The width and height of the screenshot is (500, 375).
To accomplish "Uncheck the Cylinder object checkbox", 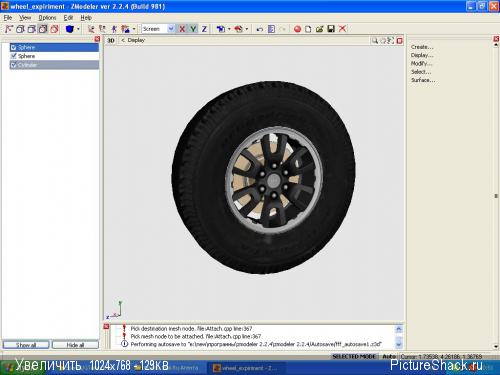I will pos(14,65).
